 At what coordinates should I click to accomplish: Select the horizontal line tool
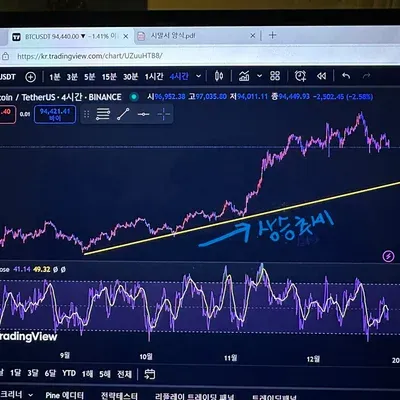[x=144, y=114]
